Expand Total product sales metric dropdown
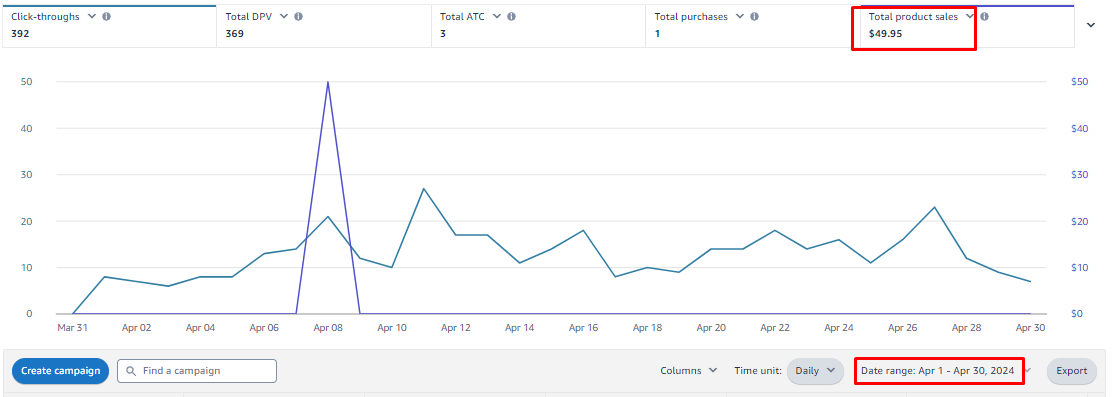The width and height of the screenshot is (1112, 397). (969, 16)
